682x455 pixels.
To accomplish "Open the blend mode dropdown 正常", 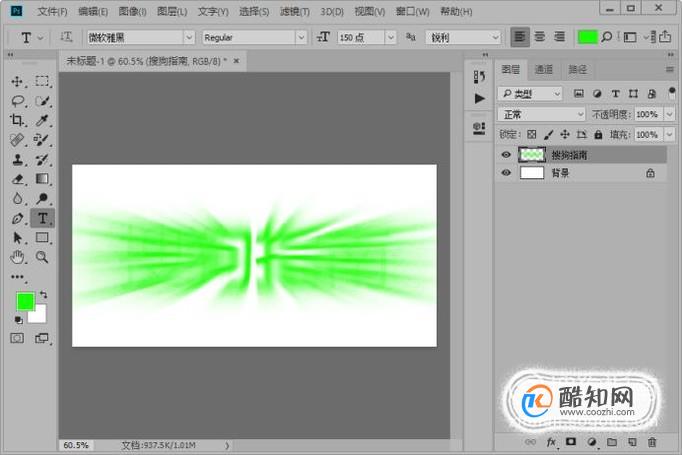I will pyautogui.click(x=542, y=114).
